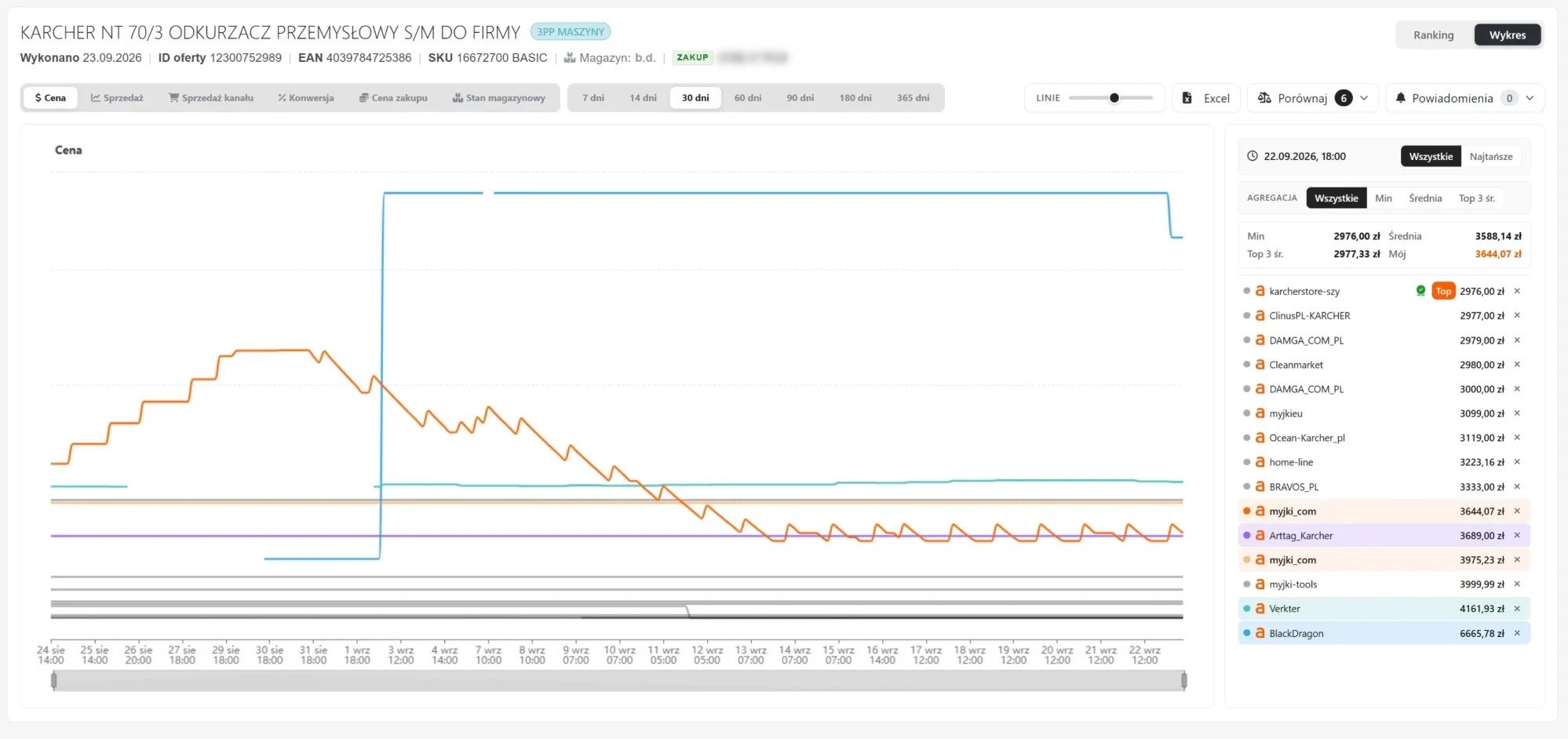Select the Wykres view tab
The width and height of the screenshot is (1568, 739).
coord(1507,35)
